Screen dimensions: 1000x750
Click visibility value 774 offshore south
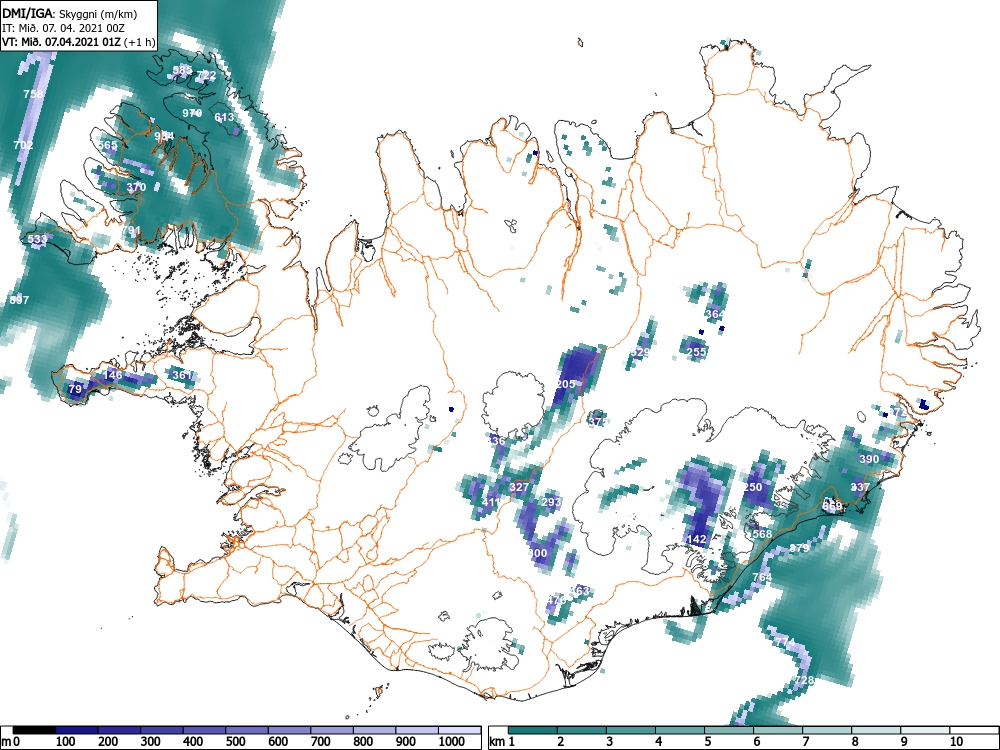point(785,642)
